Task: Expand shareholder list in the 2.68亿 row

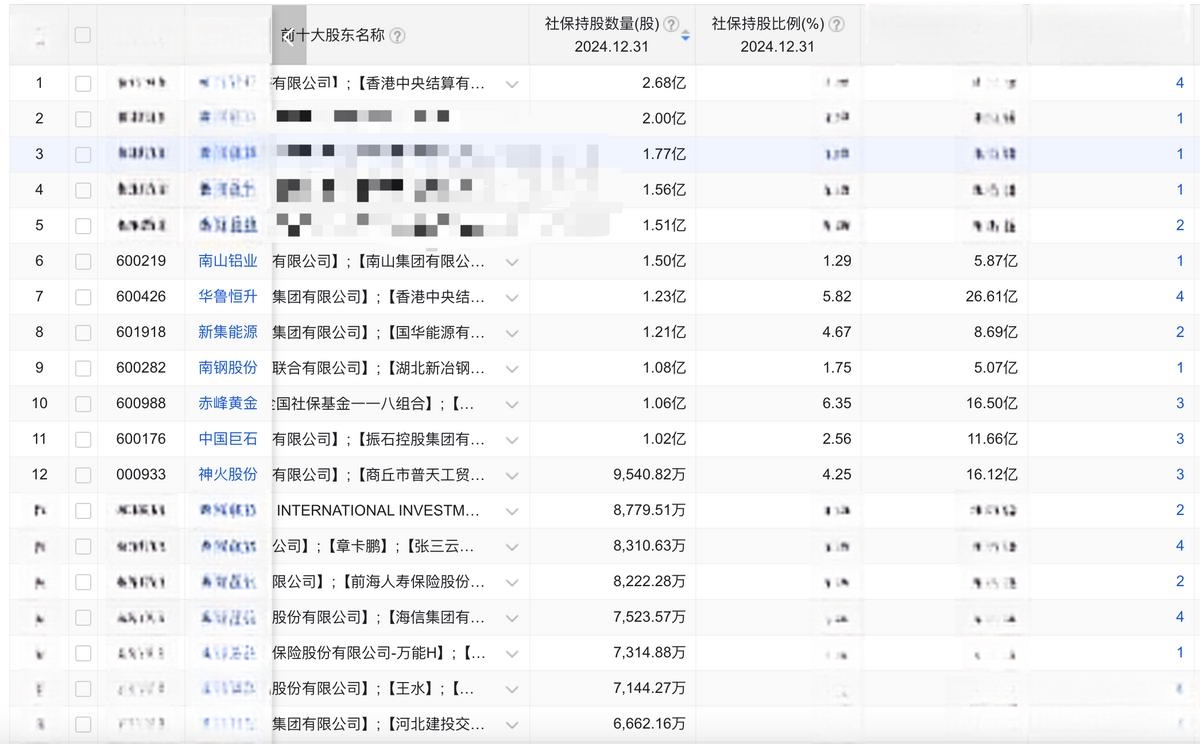Action: coord(512,84)
